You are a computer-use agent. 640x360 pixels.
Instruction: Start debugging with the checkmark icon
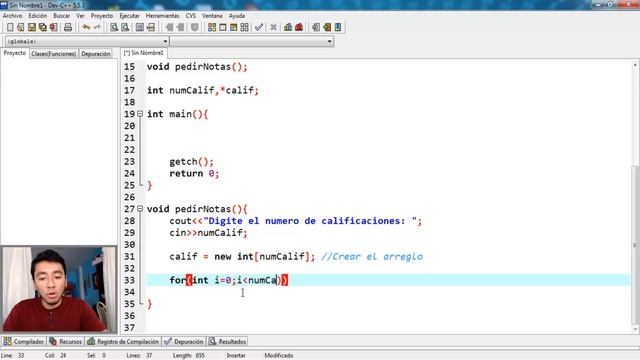tap(259, 27)
